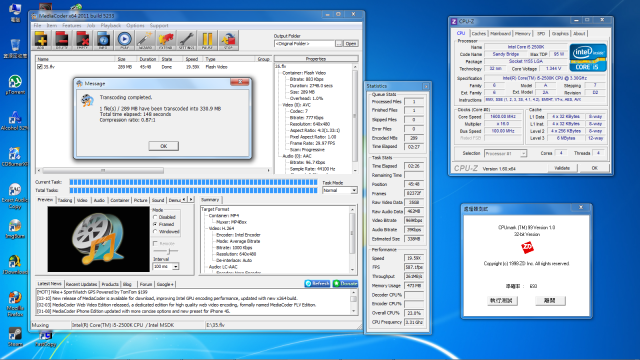Image resolution: width=640 pixels, height=360 pixels.
Task: Launch the Alcohol 52% desktop shortcut
Action: pyautogui.click(x=15, y=120)
